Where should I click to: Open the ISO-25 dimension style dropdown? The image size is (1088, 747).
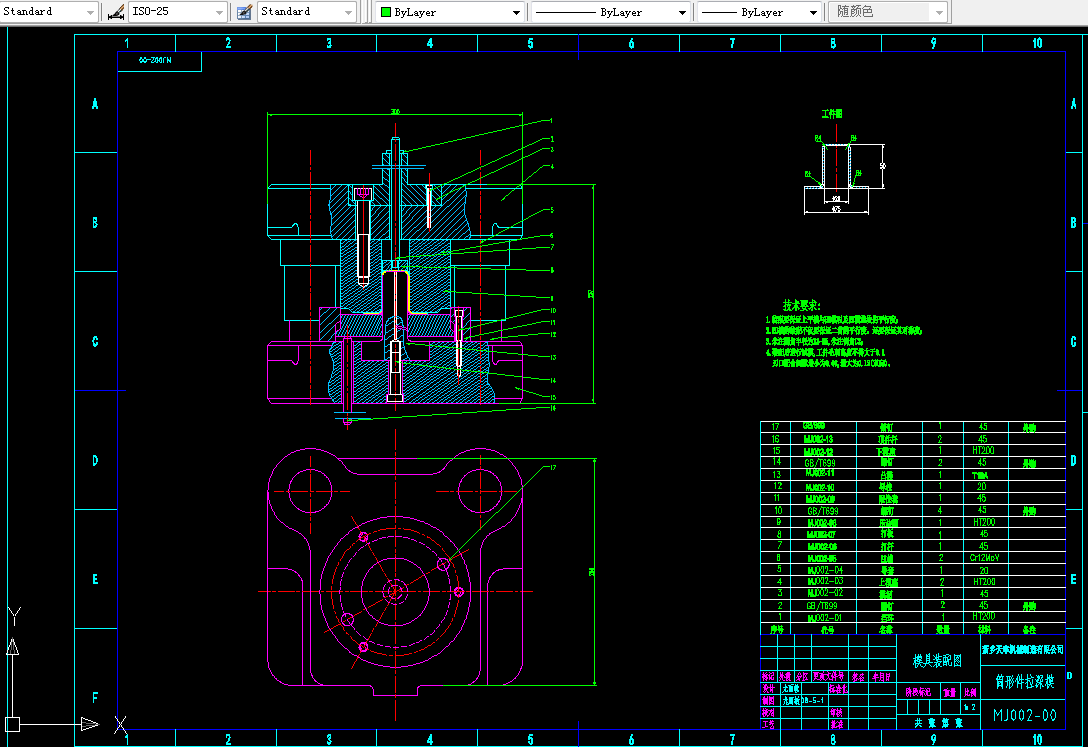(219, 12)
